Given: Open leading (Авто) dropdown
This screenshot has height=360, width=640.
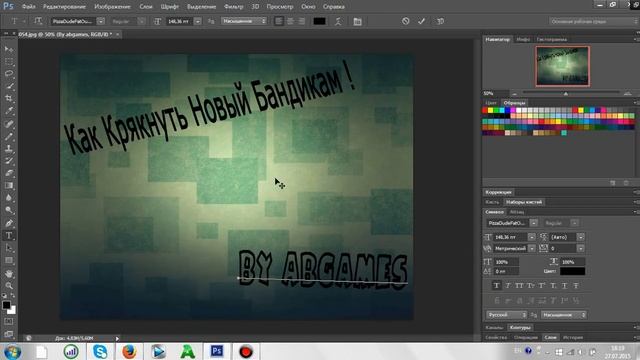Looking at the screenshot, I should pos(580,237).
